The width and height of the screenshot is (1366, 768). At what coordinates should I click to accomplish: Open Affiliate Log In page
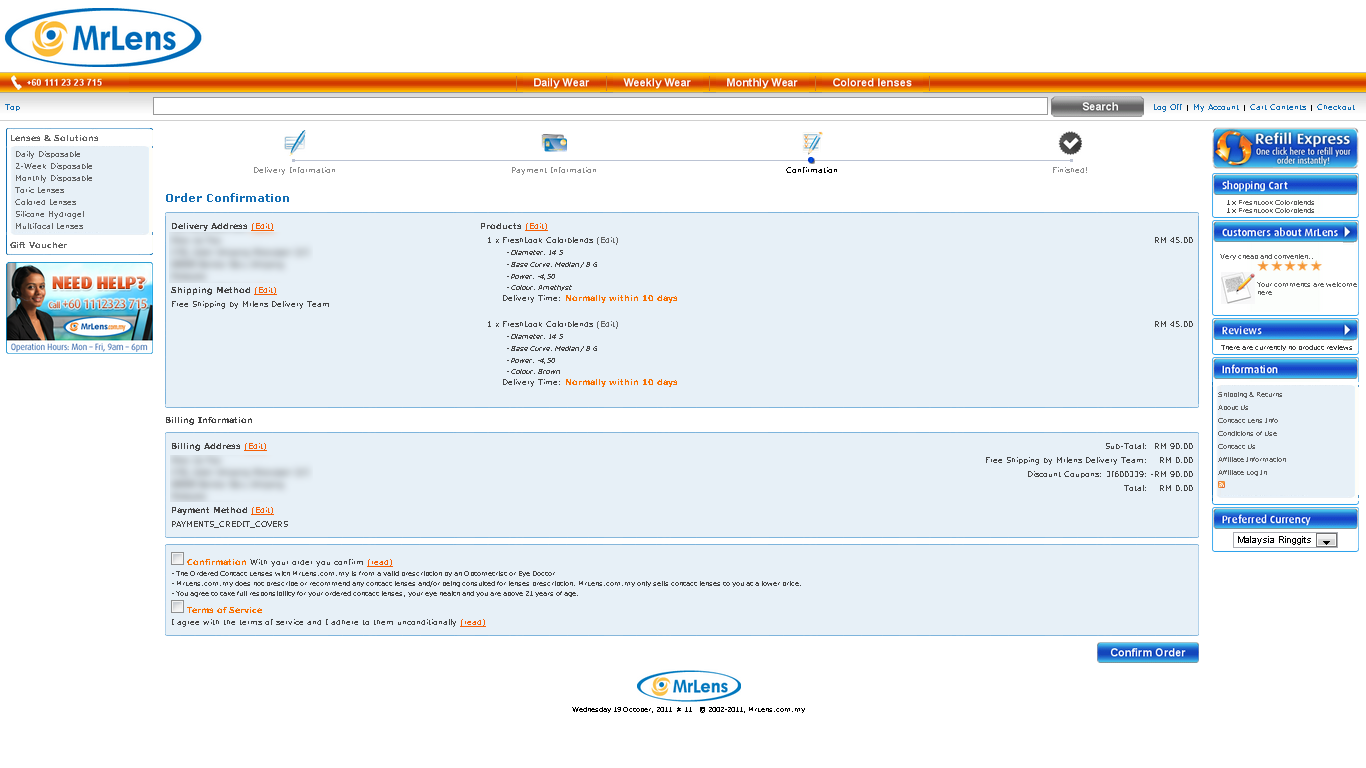1242,473
